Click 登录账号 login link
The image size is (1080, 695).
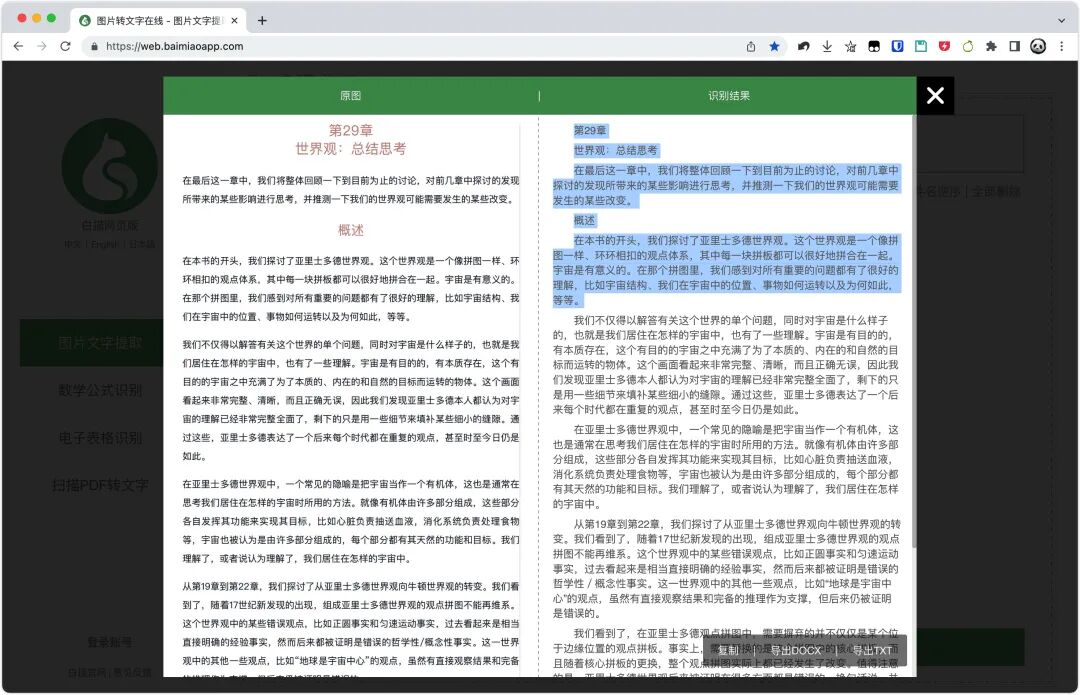(x=110, y=642)
